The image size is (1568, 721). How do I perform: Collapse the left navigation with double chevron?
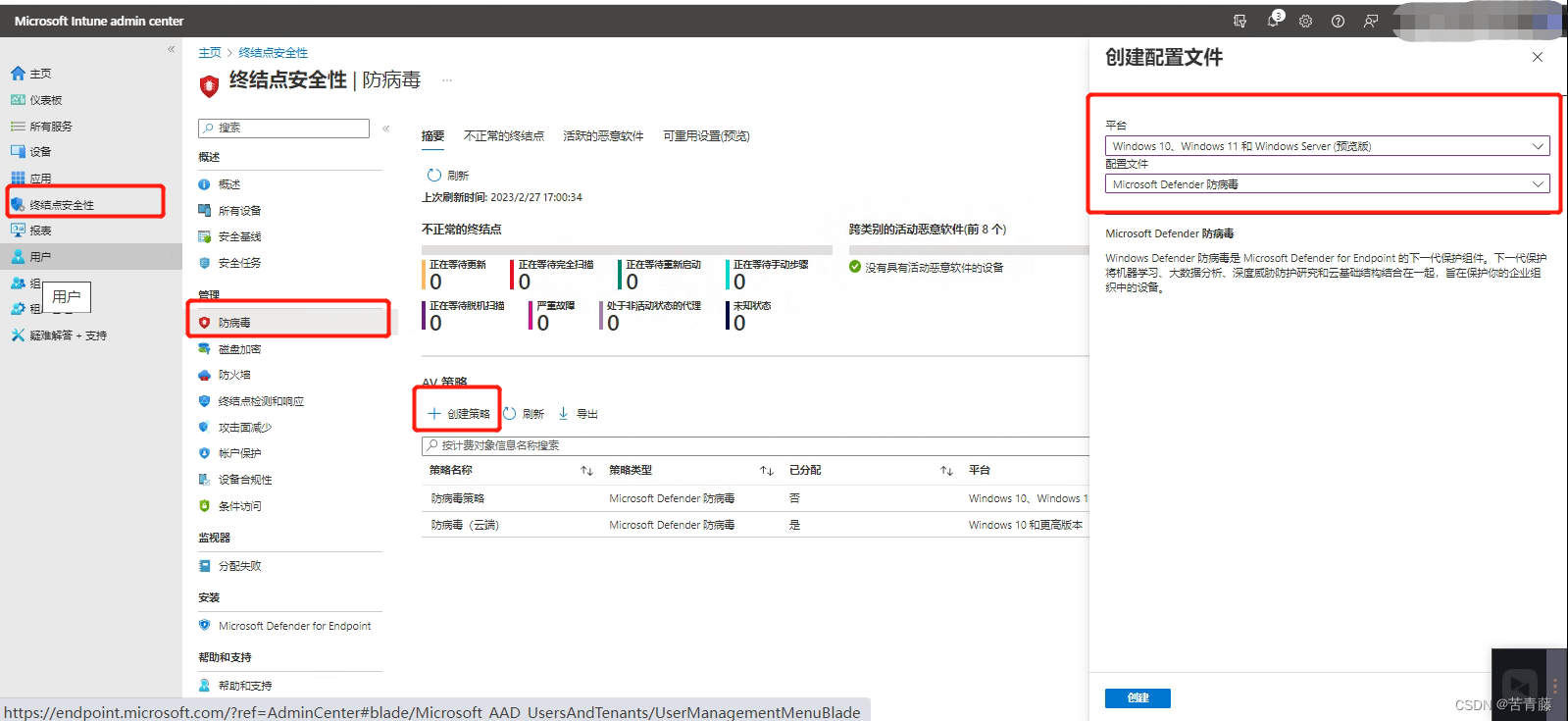(171, 49)
